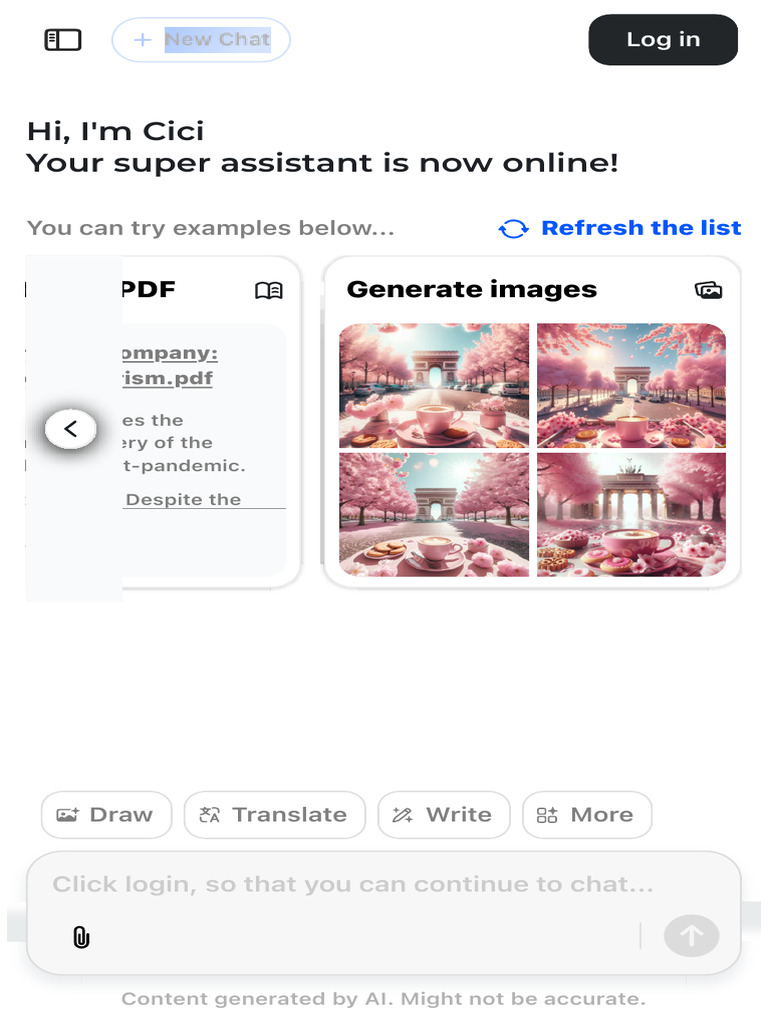This screenshot has width=768, height=1024.
Task: Click the book icon on PDF card
Action: (x=268, y=290)
